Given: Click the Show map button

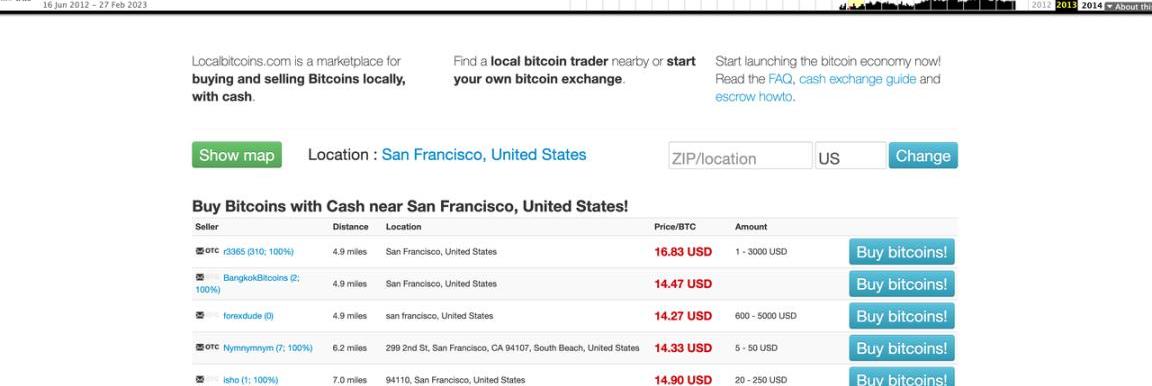Looking at the screenshot, I should click(237, 155).
